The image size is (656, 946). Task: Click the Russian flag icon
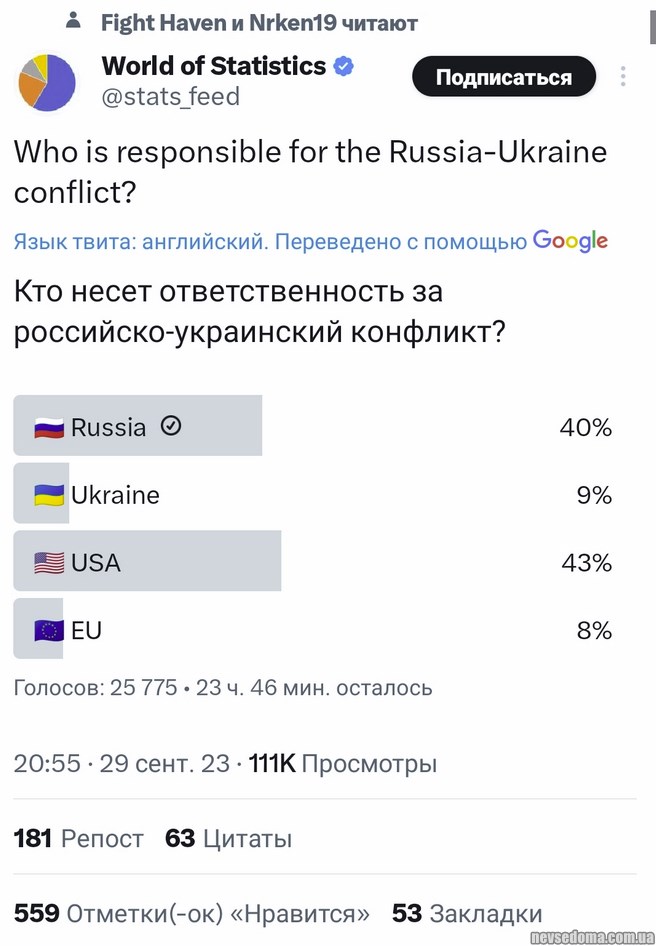tap(49, 428)
